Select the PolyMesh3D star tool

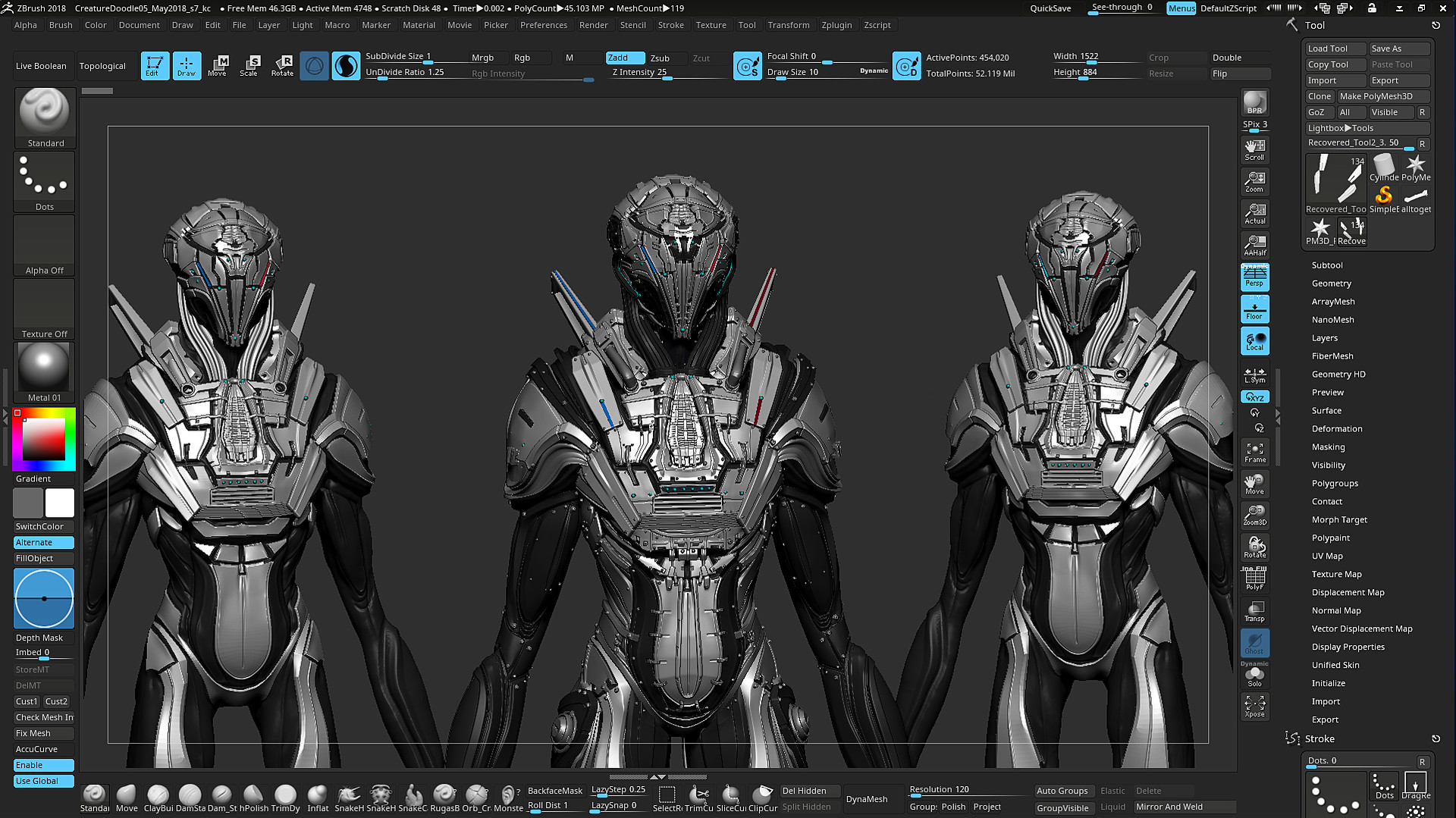coord(1416,168)
